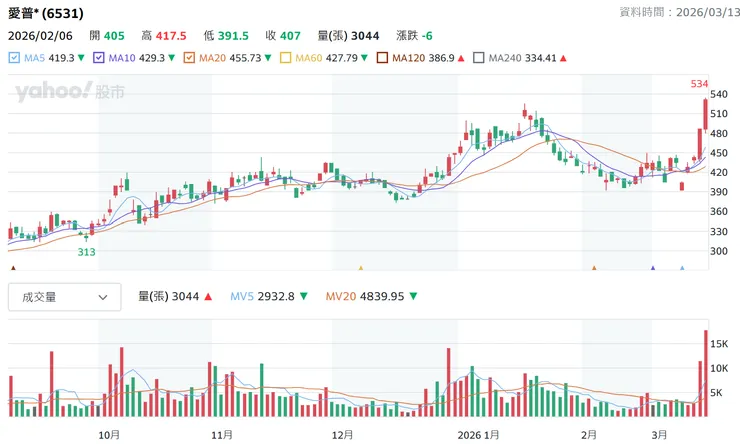Viewport: 740px width, 444px height.
Task: Uncheck the MA5 moving average checkbox
Action: (x=13, y=58)
